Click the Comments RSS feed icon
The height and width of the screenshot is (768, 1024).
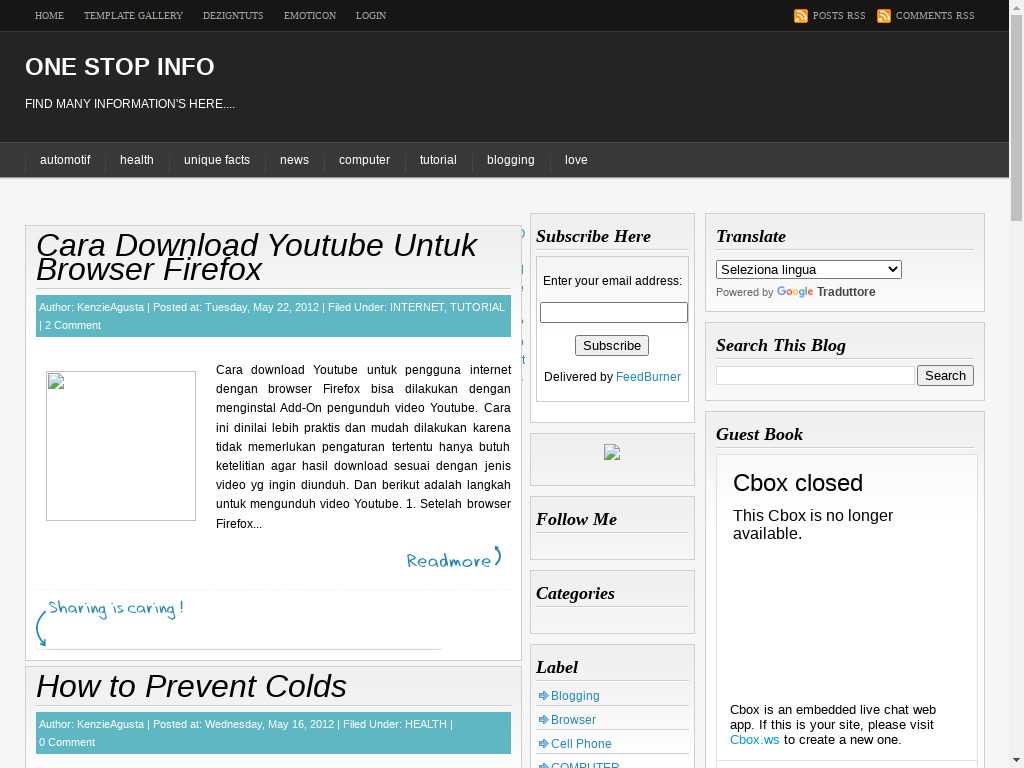point(883,16)
